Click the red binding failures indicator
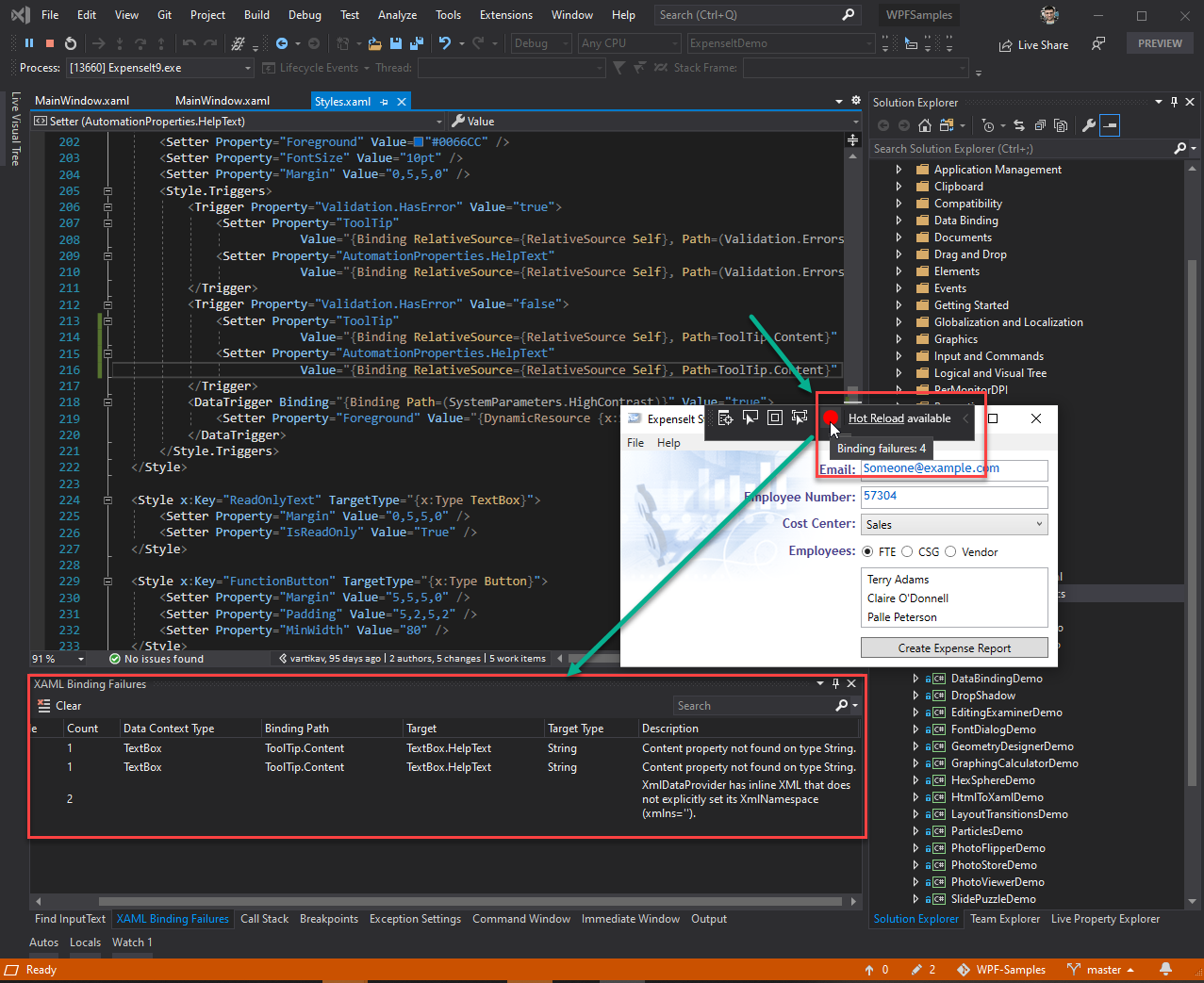The width and height of the screenshot is (1204, 983). pos(831,418)
